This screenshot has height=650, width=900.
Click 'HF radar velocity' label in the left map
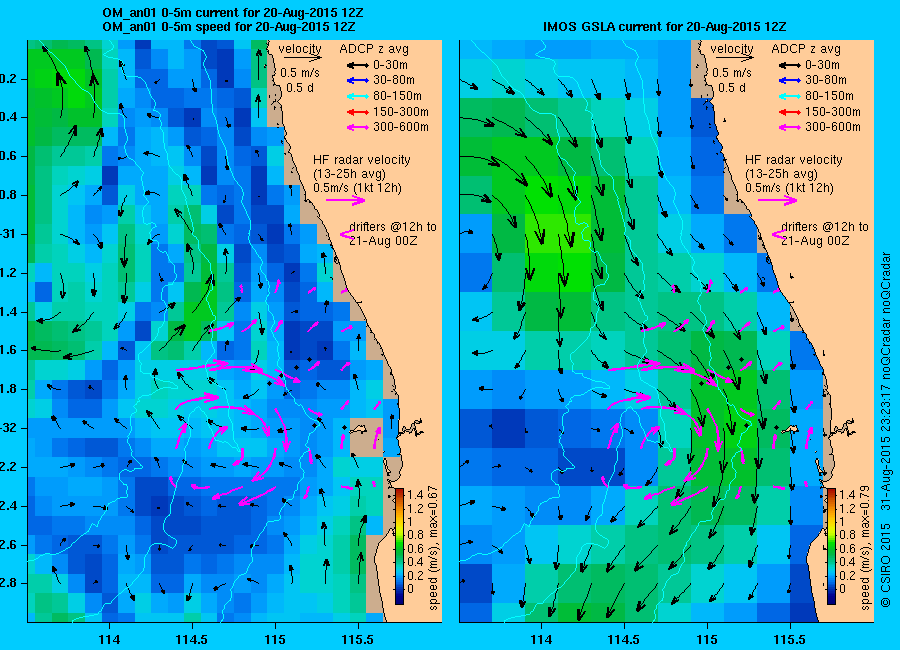(362, 160)
